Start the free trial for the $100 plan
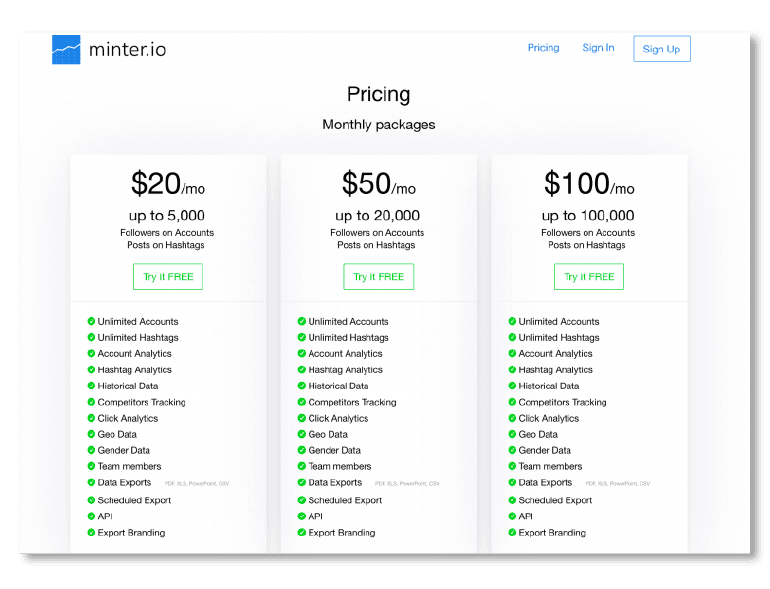 (589, 277)
